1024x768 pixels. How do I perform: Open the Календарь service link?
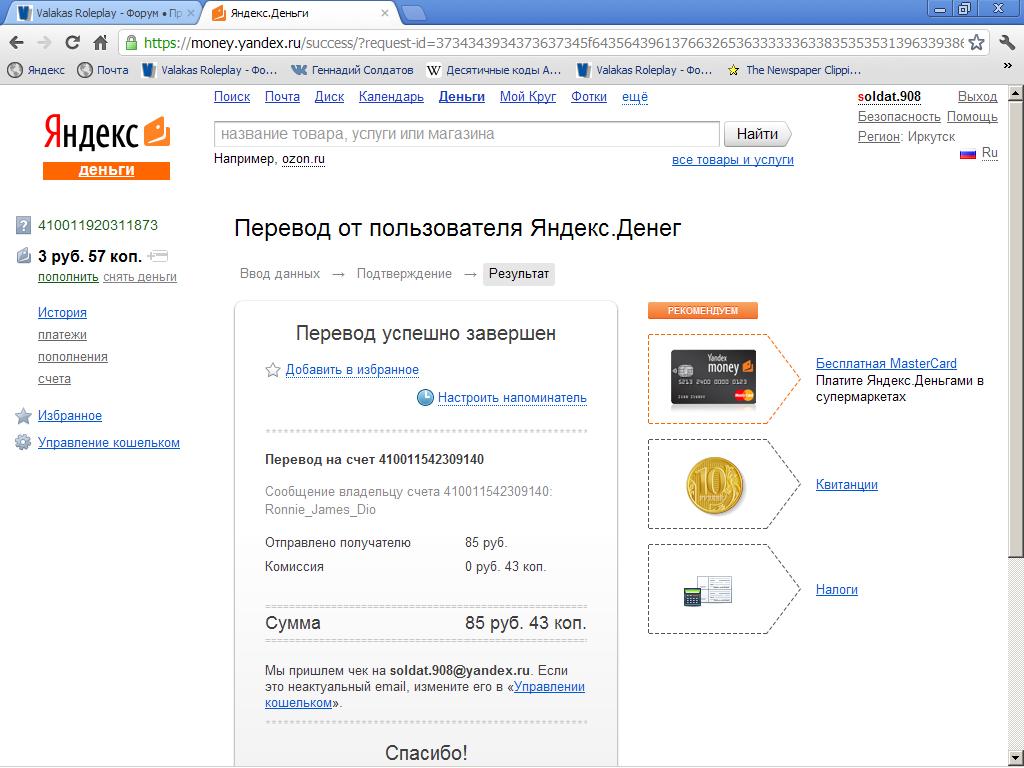(391, 97)
